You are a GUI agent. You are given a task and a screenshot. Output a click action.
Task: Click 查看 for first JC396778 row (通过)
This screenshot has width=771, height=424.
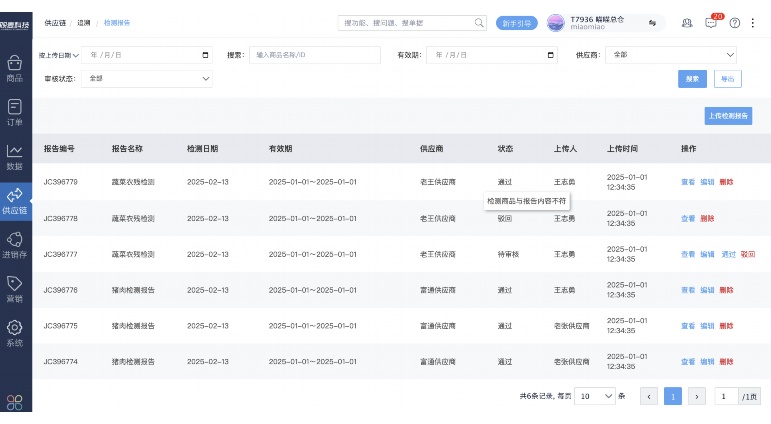click(x=688, y=182)
